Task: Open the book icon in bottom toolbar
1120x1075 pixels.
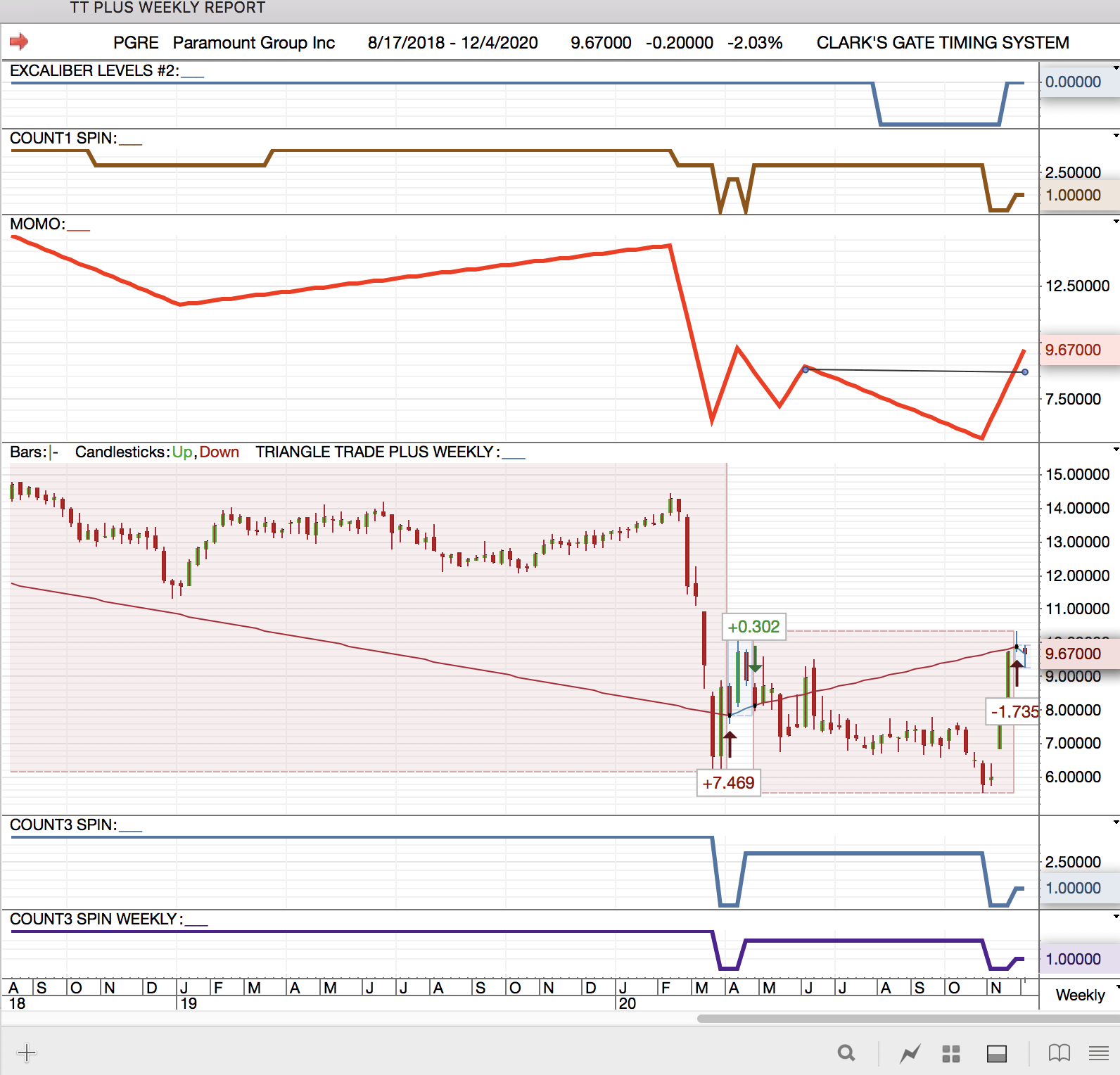Action: pyautogui.click(x=1059, y=1053)
